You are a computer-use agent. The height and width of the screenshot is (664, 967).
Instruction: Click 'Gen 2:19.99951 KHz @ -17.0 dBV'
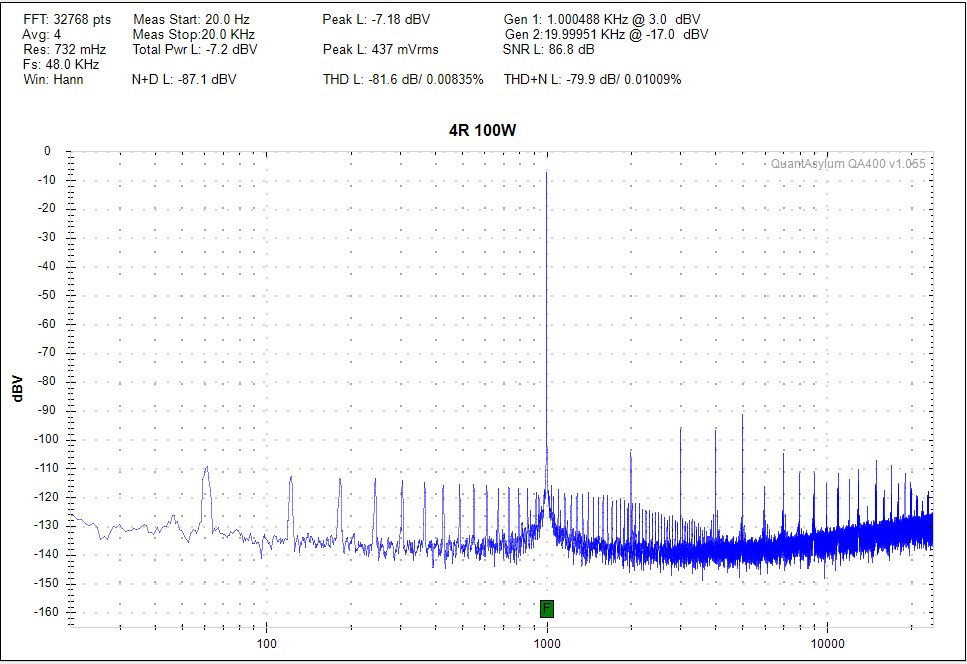pos(606,35)
